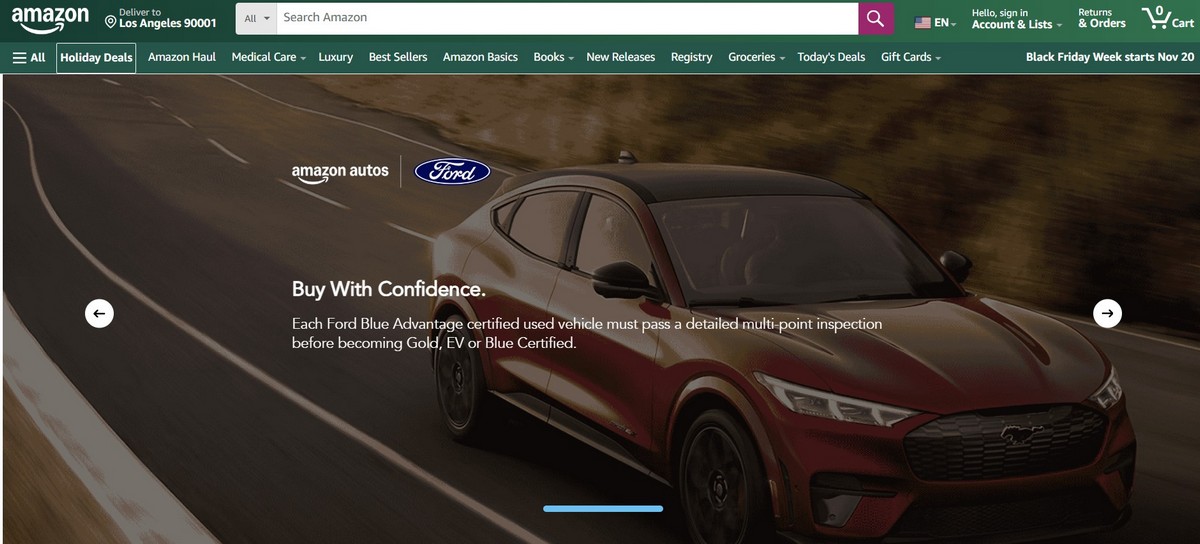
Task: Click the Ford Blue Advantage description text
Action: (x=587, y=333)
